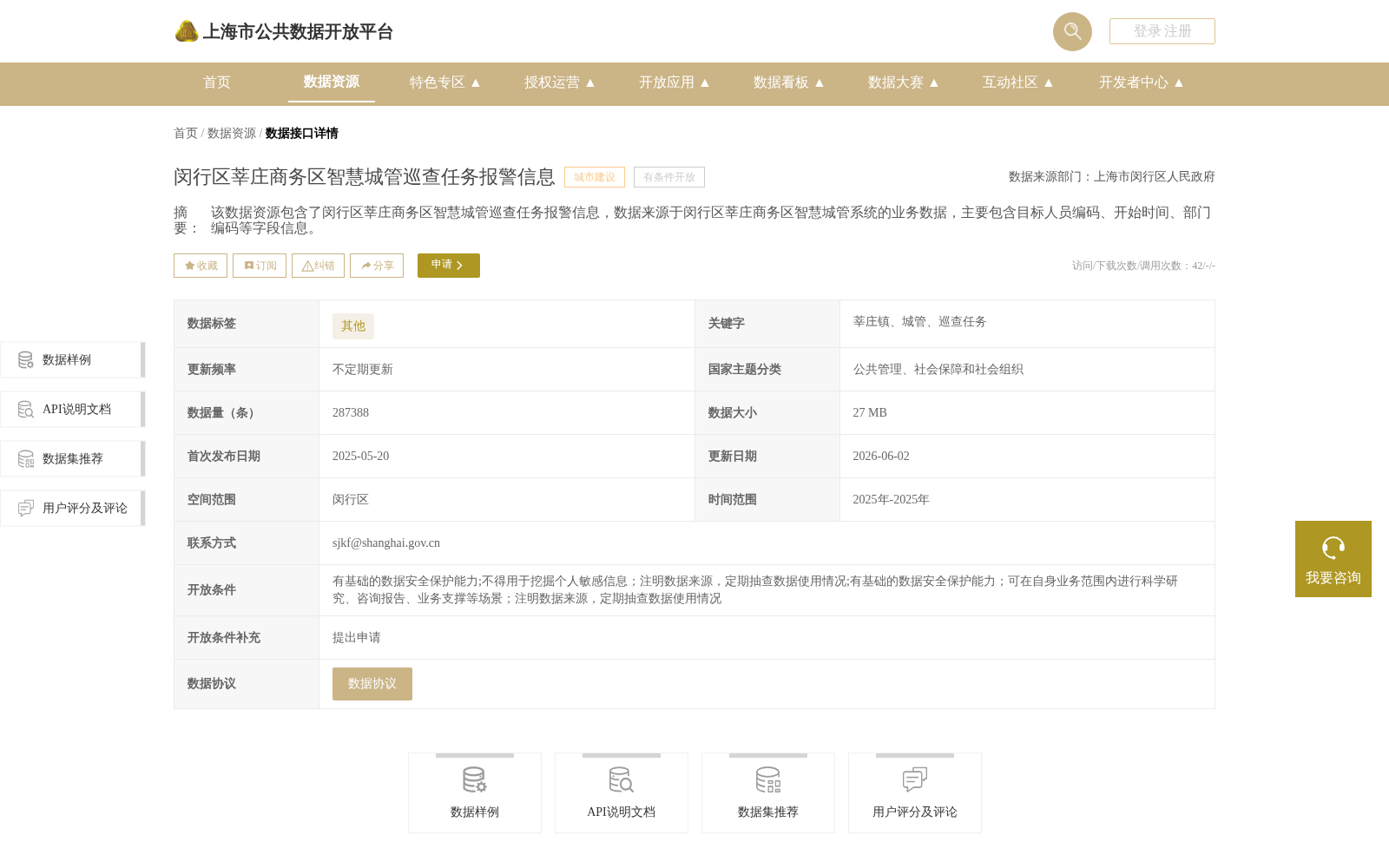This screenshot has height=868, width=1389.
Task: Expand the 授权运营 menu arrow
Action: pos(590,82)
